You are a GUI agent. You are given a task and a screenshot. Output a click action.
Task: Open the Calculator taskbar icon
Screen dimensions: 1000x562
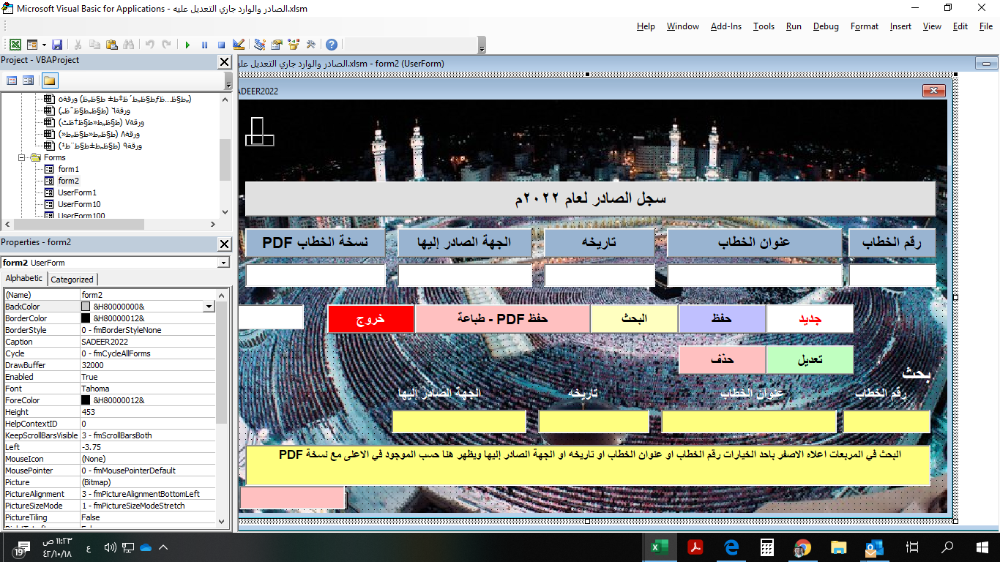coord(767,547)
